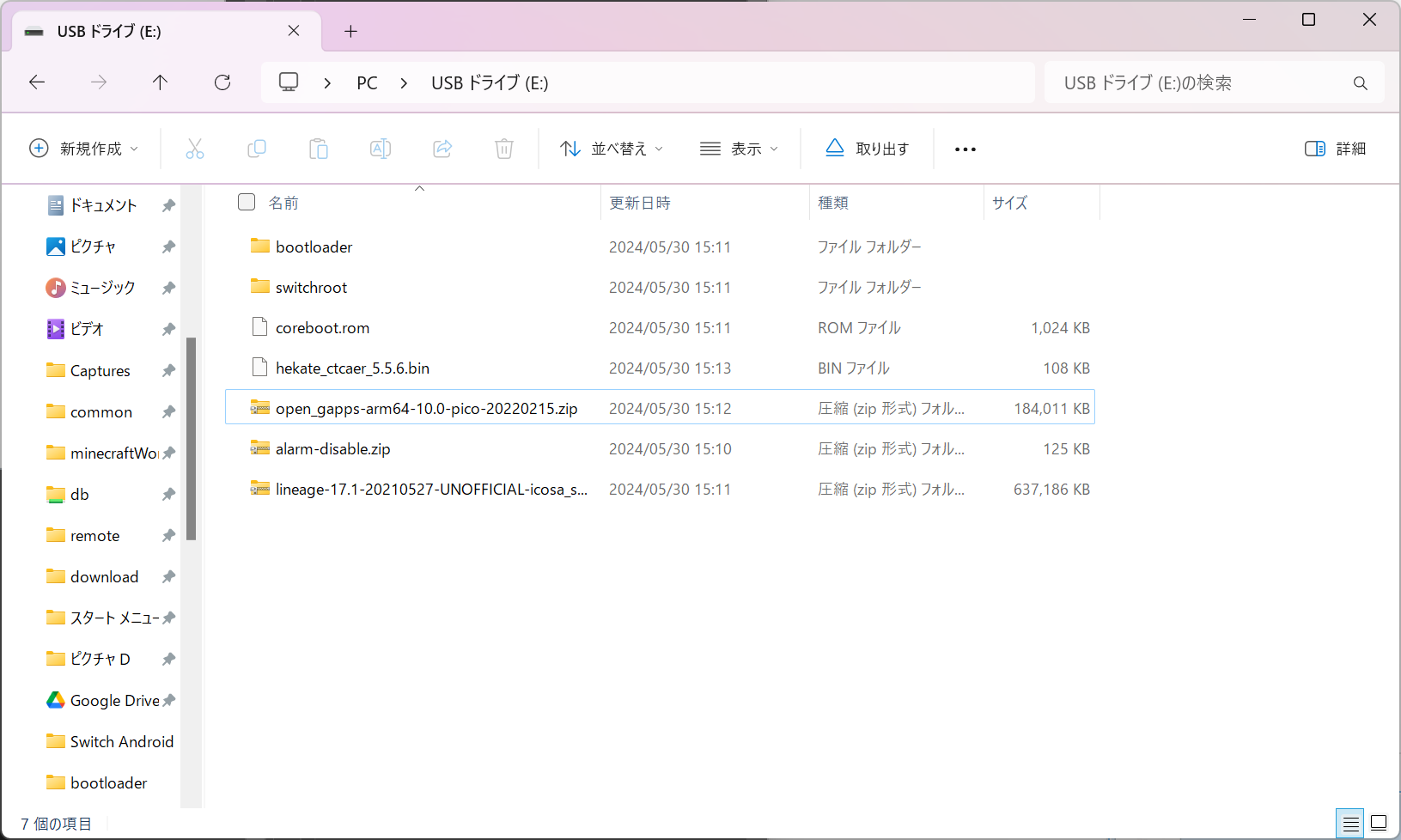Image resolution: width=1401 pixels, height=840 pixels.
Task: Click PC in the address breadcrumb
Action: [367, 82]
